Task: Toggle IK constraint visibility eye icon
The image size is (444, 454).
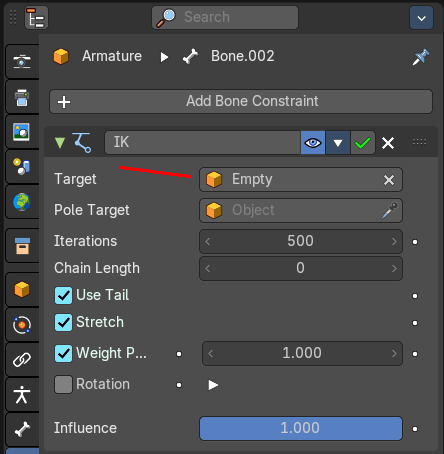Action: pyautogui.click(x=313, y=143)
